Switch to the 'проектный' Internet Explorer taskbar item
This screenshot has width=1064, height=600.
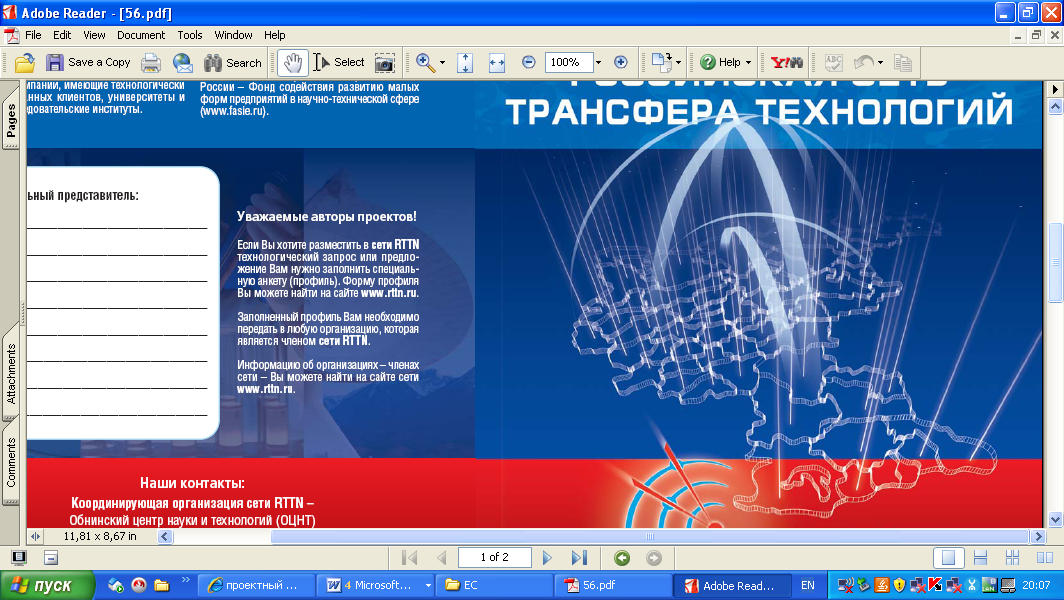[x=256, y=585]
